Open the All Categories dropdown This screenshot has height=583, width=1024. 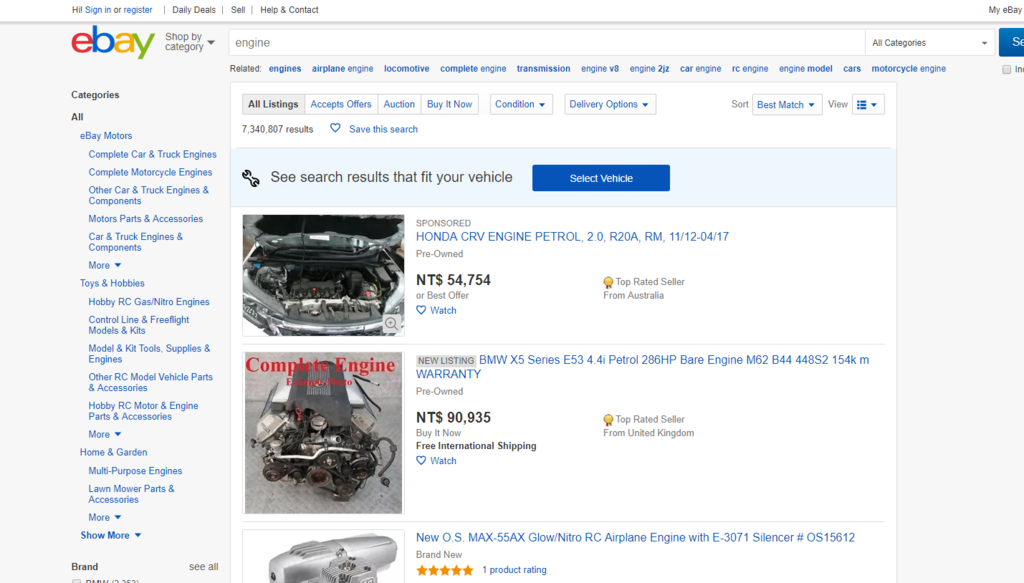[x=929, y=43]
